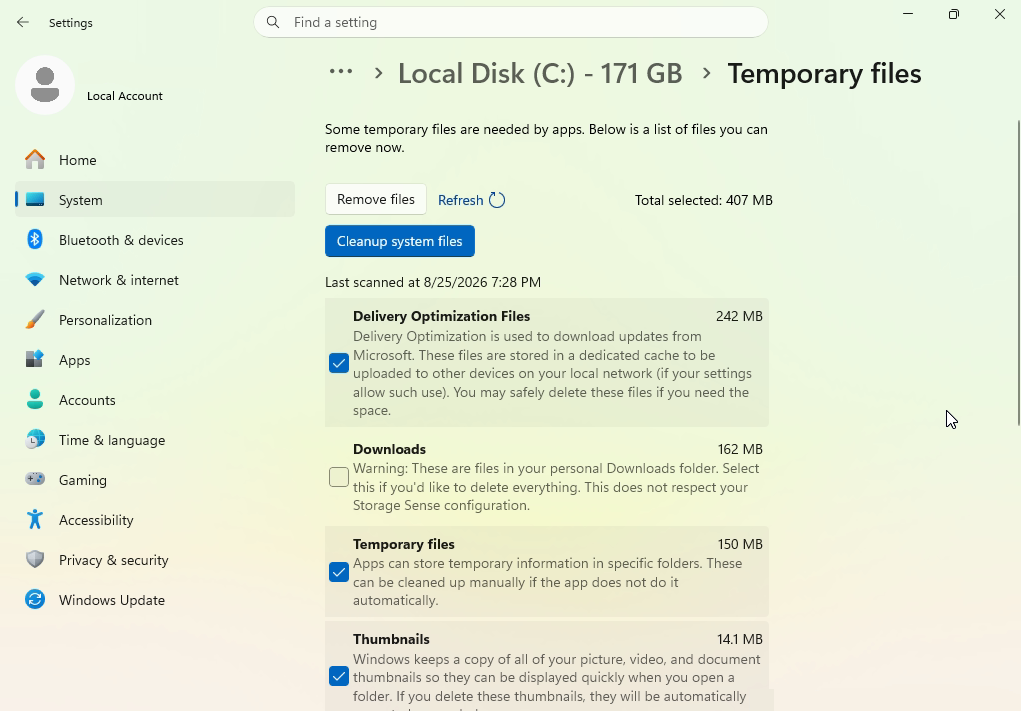1021x711 pixels.
Task: Click the Apps icon in sidebar
Action: [x=35, y=359]
